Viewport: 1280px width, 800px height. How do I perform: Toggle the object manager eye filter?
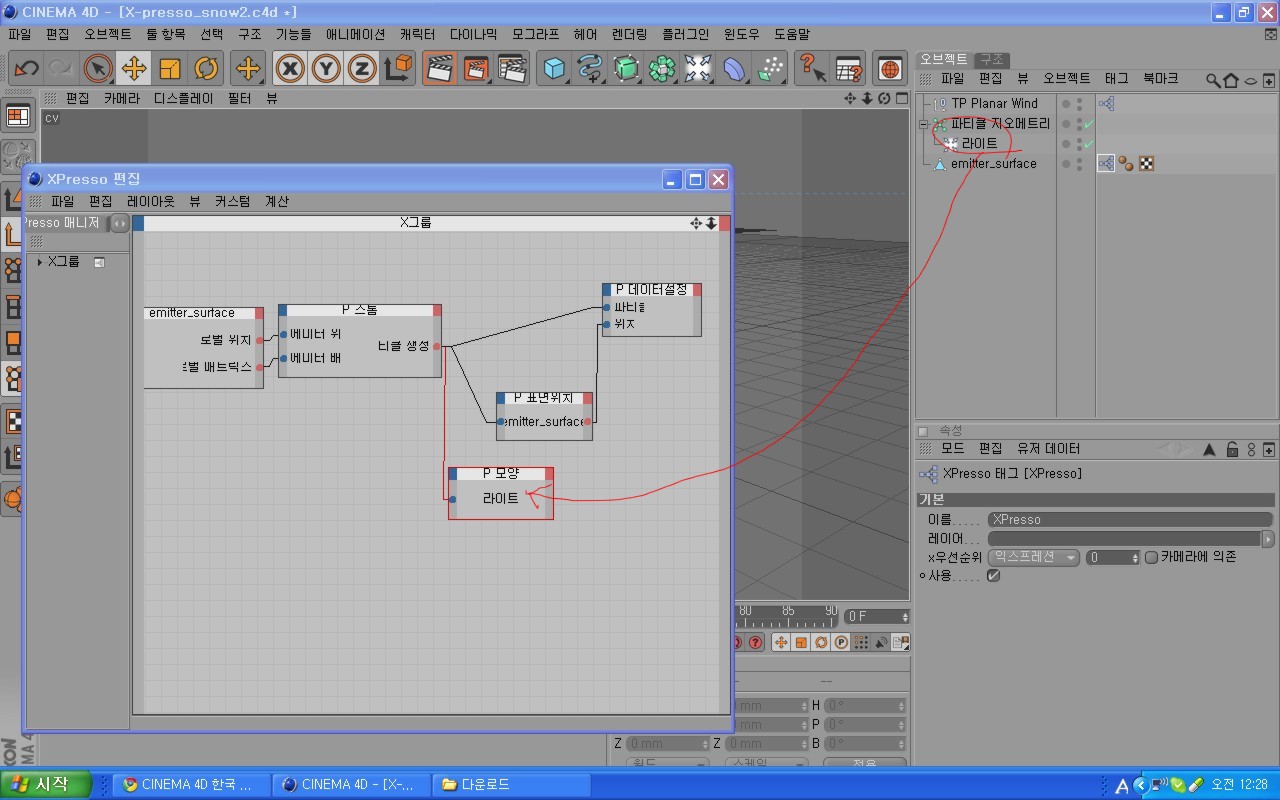1250,79
